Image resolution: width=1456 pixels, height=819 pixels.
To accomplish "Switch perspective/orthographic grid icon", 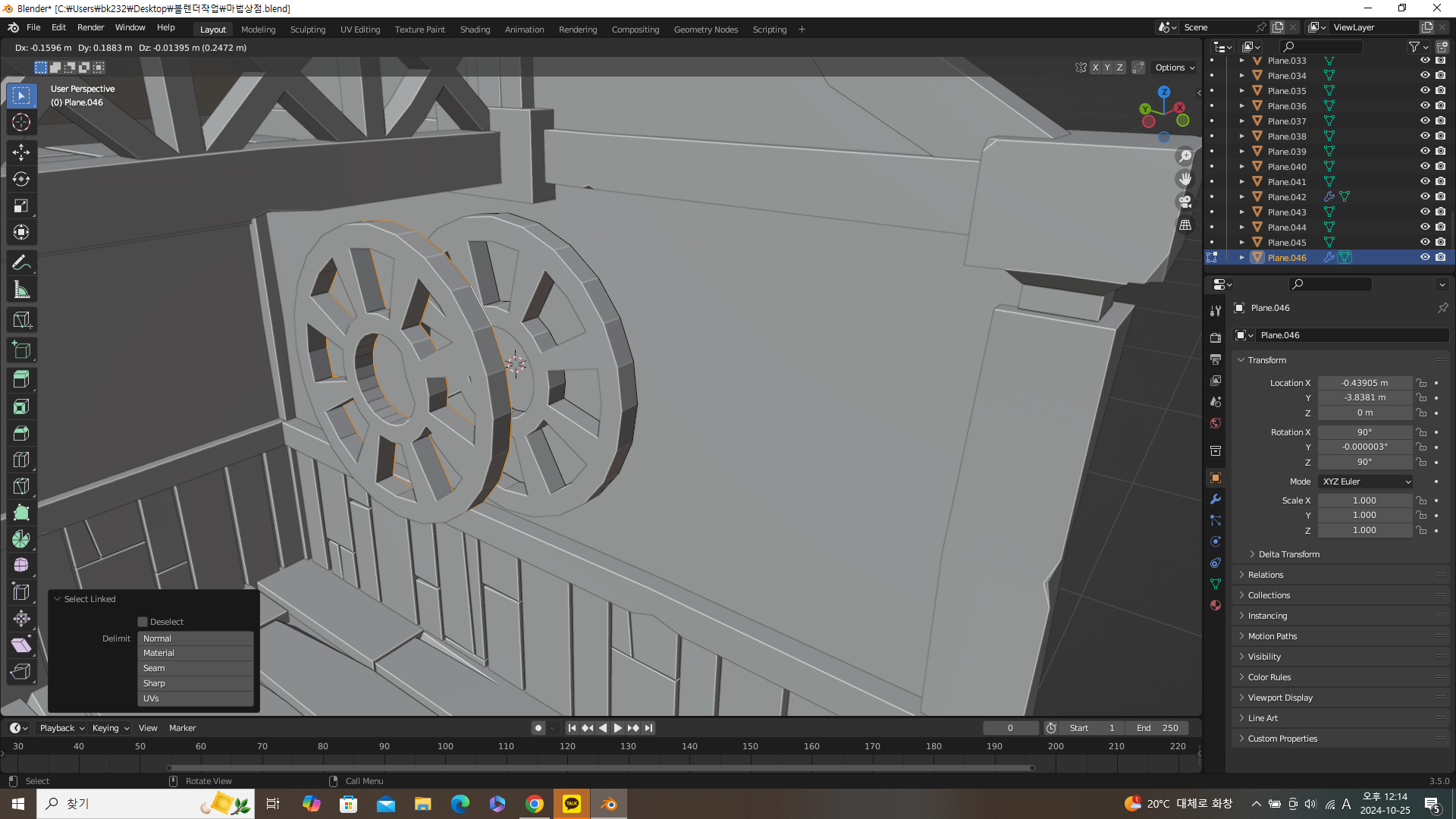I will coord(1185,225).
